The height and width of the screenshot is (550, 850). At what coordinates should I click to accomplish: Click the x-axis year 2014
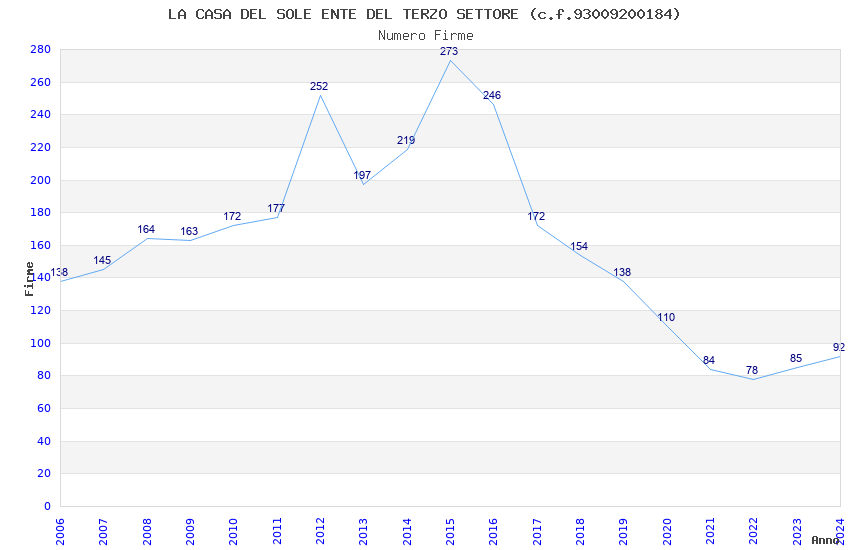[407, 532]
